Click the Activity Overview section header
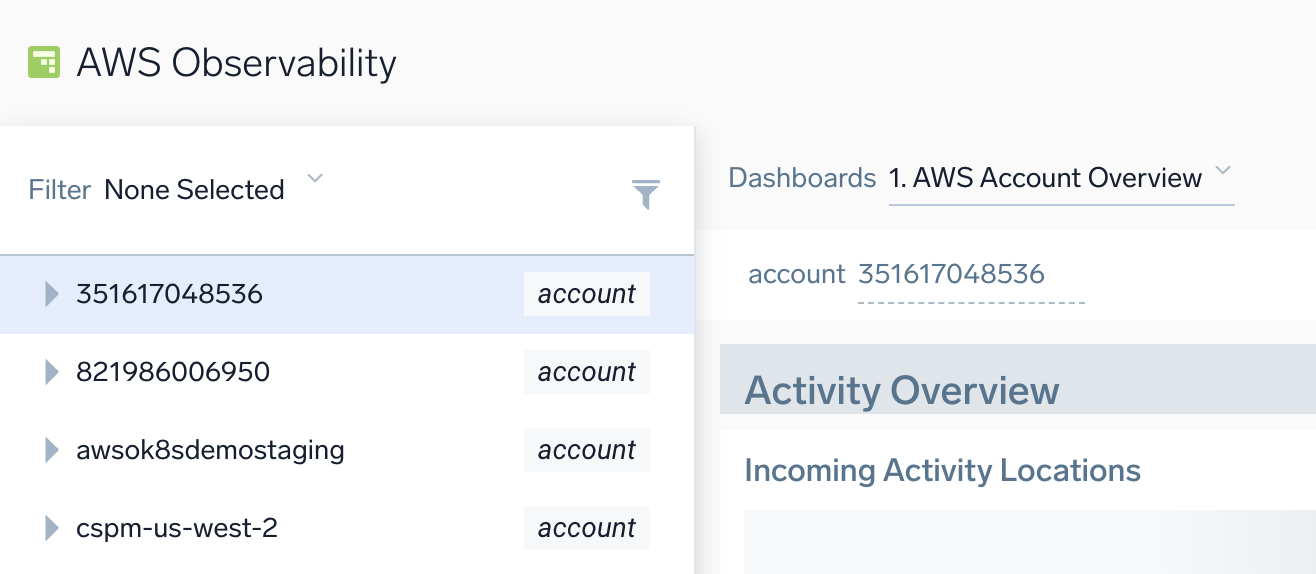The height and width of the screenshot is (574, 1316). point(902,390)
